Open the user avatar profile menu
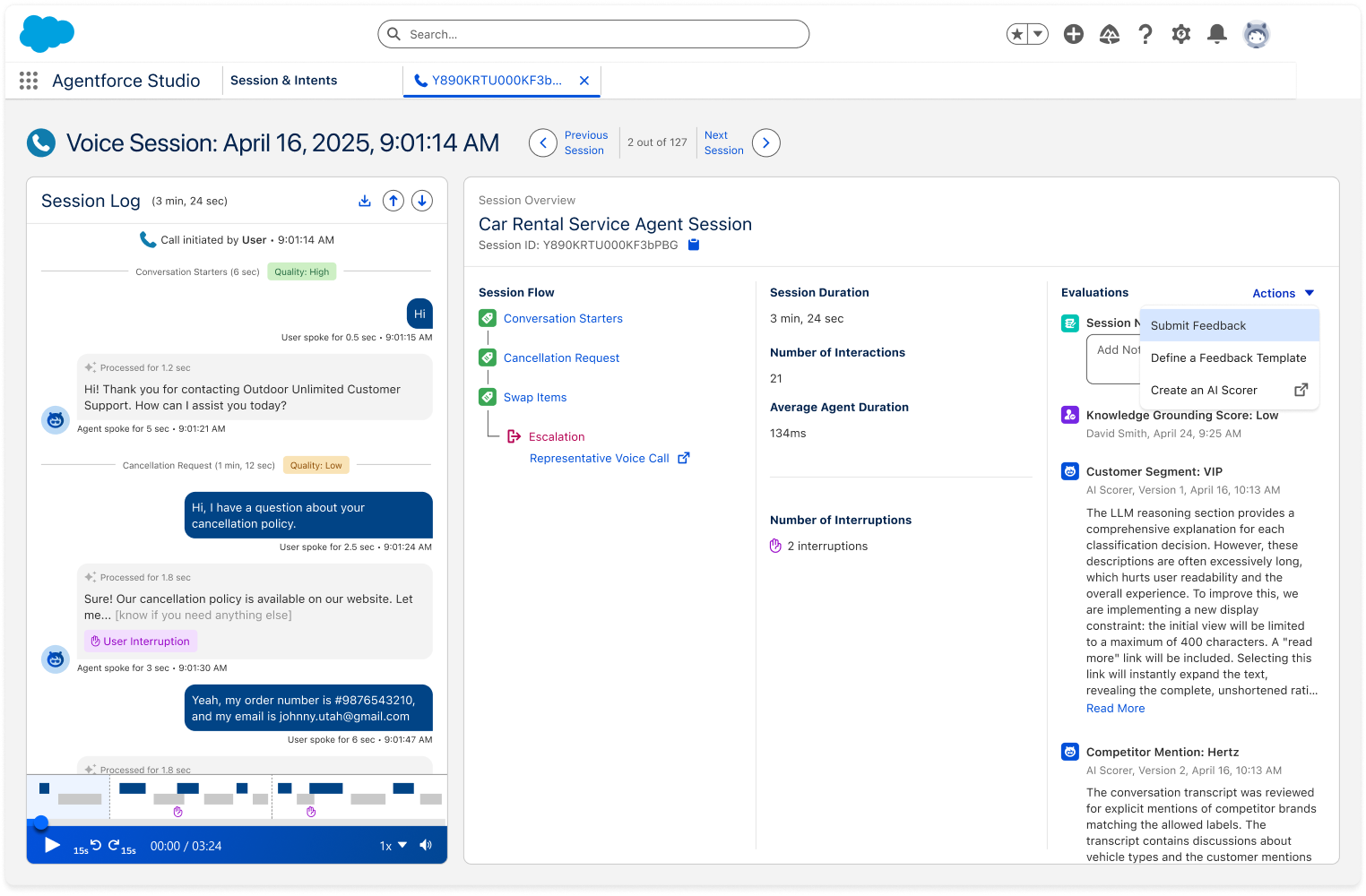 click(x=1257, y=34)
